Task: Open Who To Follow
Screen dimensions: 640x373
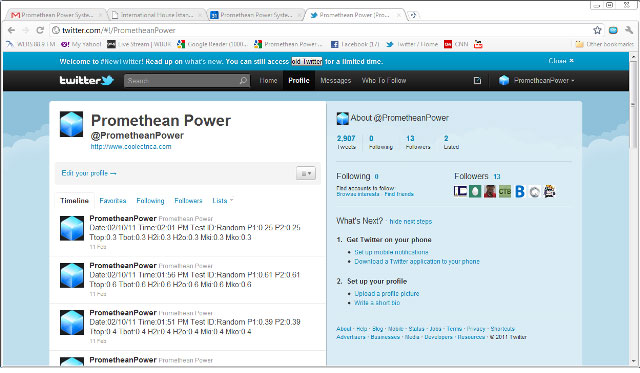Action: pyautogui.click(x=384, y=80)
